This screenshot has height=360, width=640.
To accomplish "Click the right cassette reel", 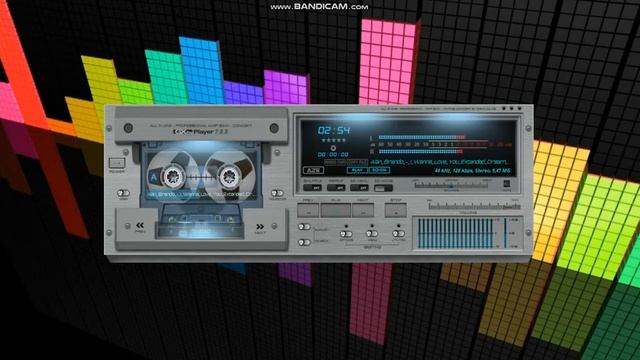I will coord(229,176).
